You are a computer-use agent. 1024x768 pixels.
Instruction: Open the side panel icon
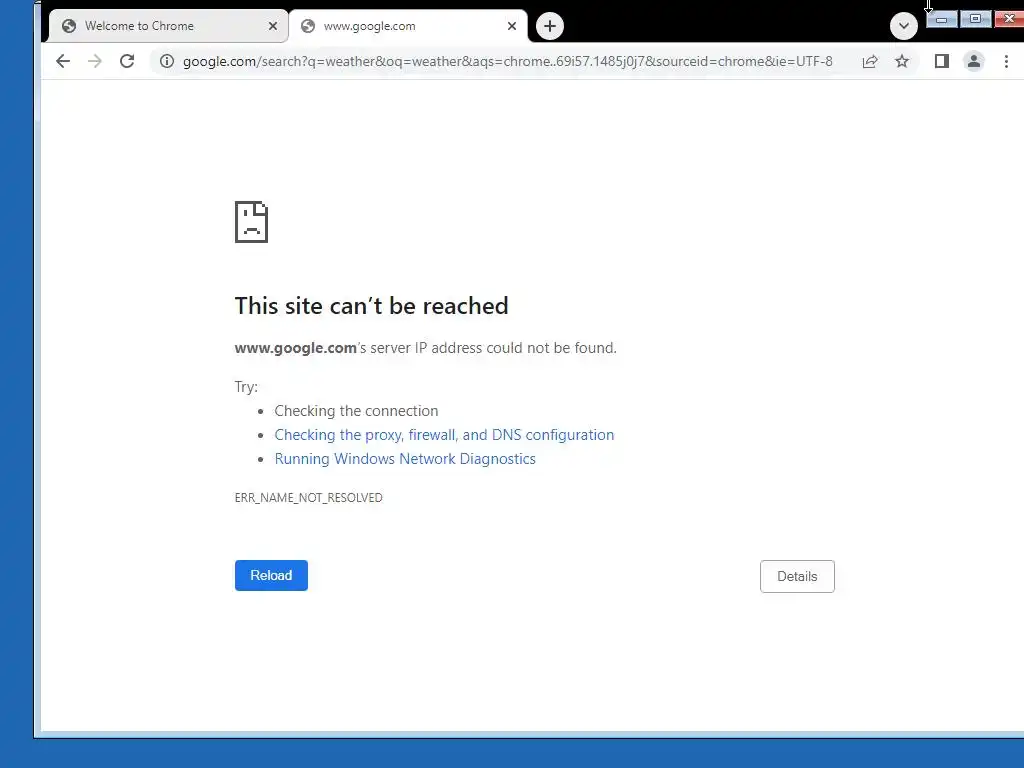[x=942, y=61]
